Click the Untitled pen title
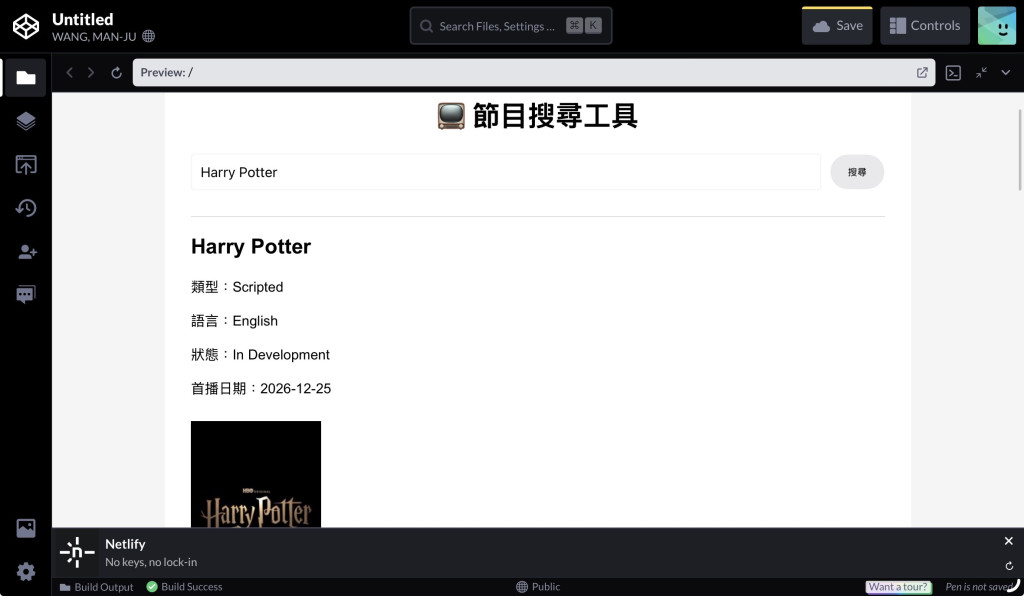Screen dimensions: 1024x596 pos(83,19)
